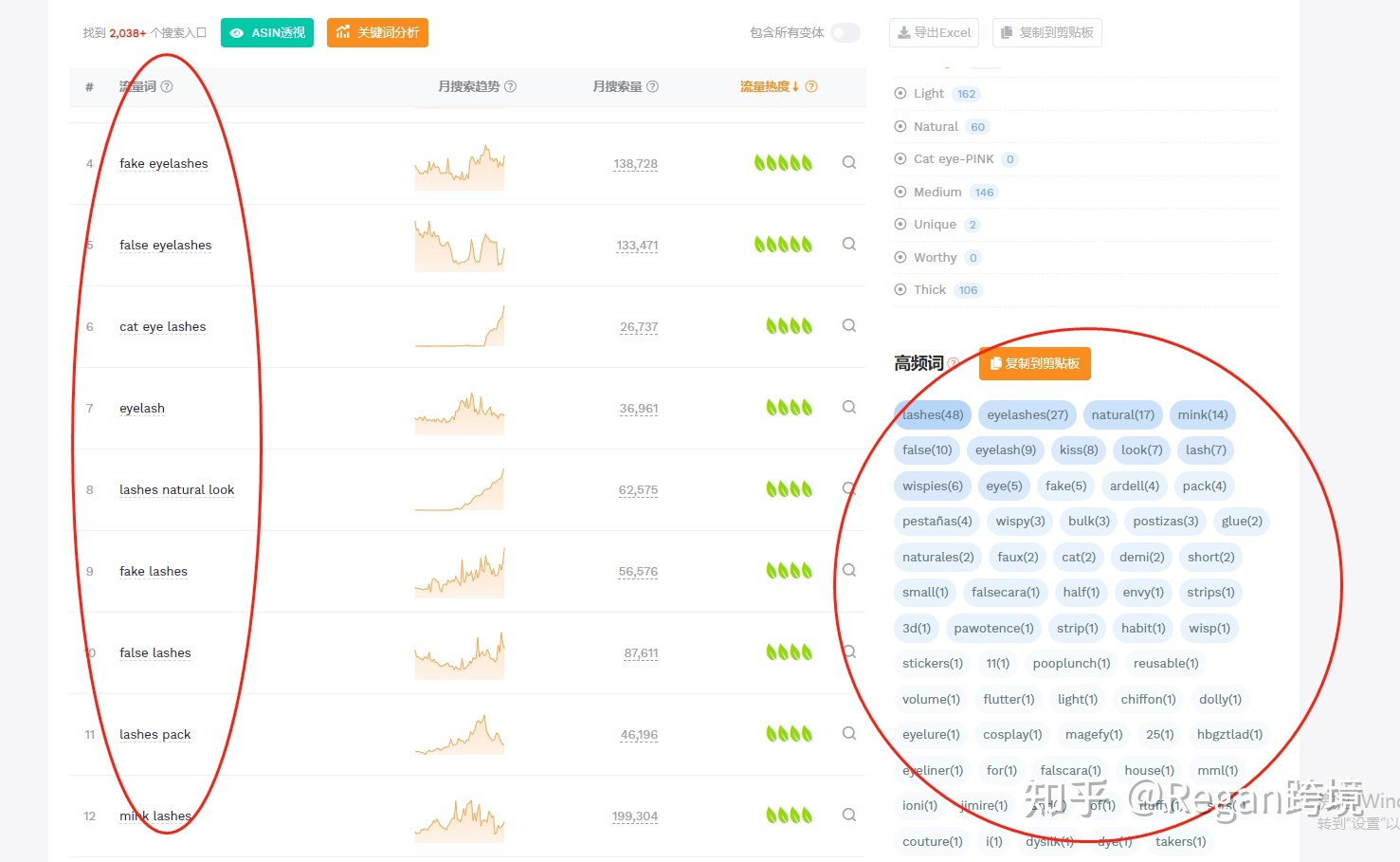Click the natural(17) tag
The width and height of the screenshot is (1400, 862).
pyautogui.click(x=1123, y=414)
